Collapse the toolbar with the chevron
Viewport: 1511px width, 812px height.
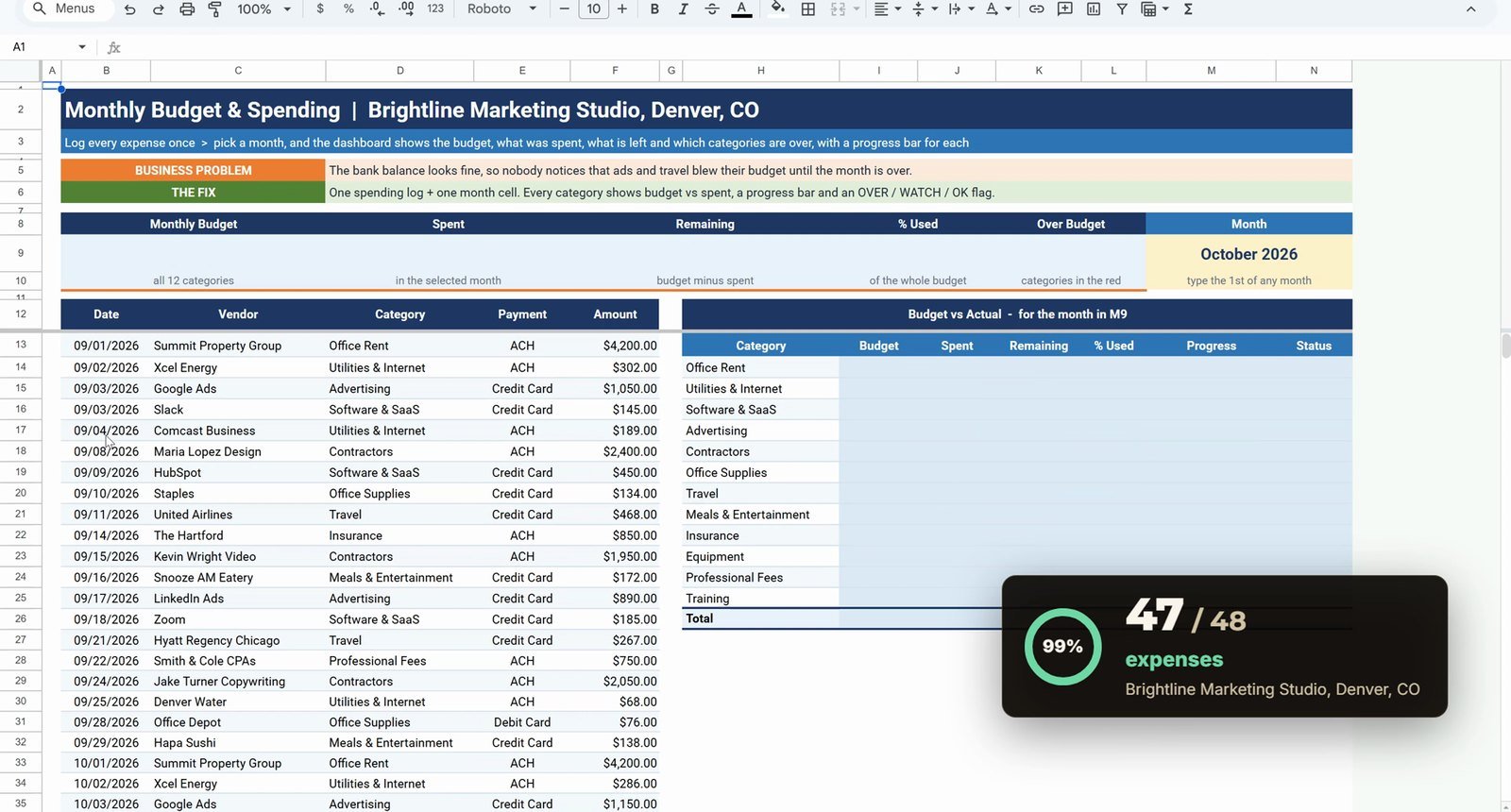coord(1470,9)
